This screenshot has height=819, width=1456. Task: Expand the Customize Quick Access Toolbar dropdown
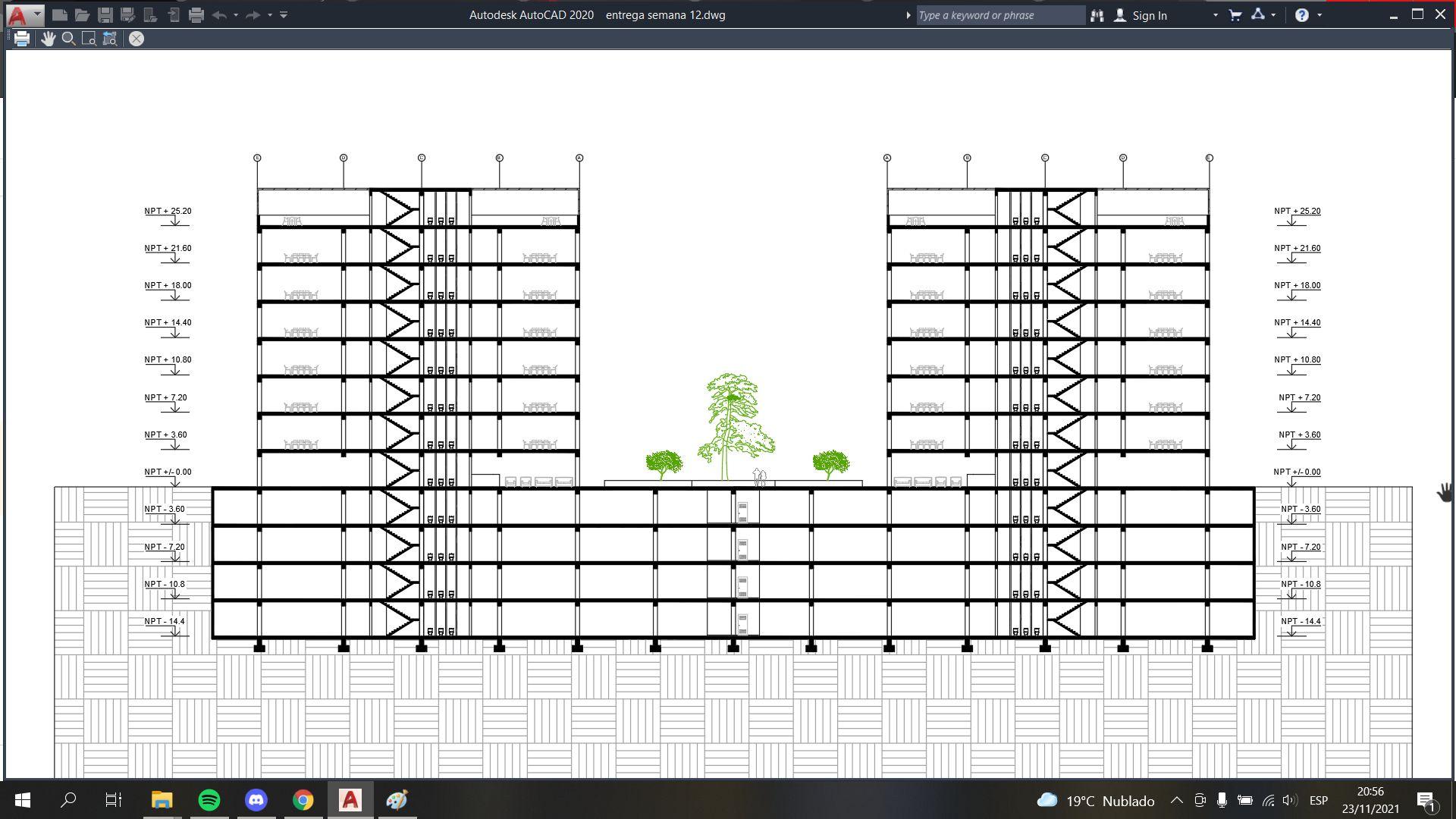284,14
